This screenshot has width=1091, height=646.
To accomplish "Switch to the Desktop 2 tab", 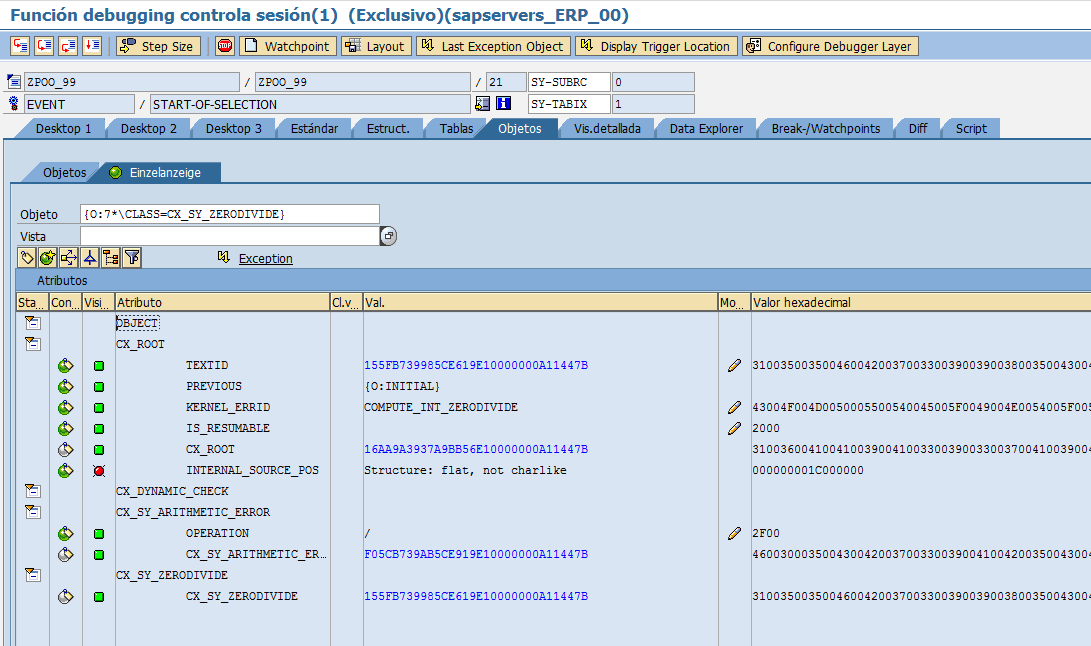I will pos(148,129).
